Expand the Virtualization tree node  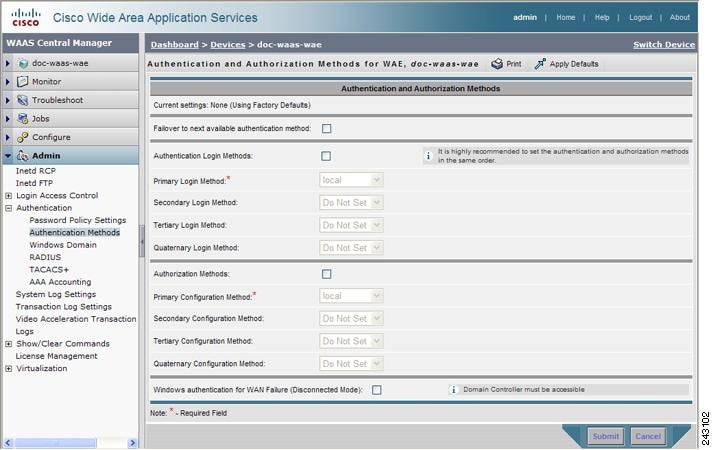point(8,369)
